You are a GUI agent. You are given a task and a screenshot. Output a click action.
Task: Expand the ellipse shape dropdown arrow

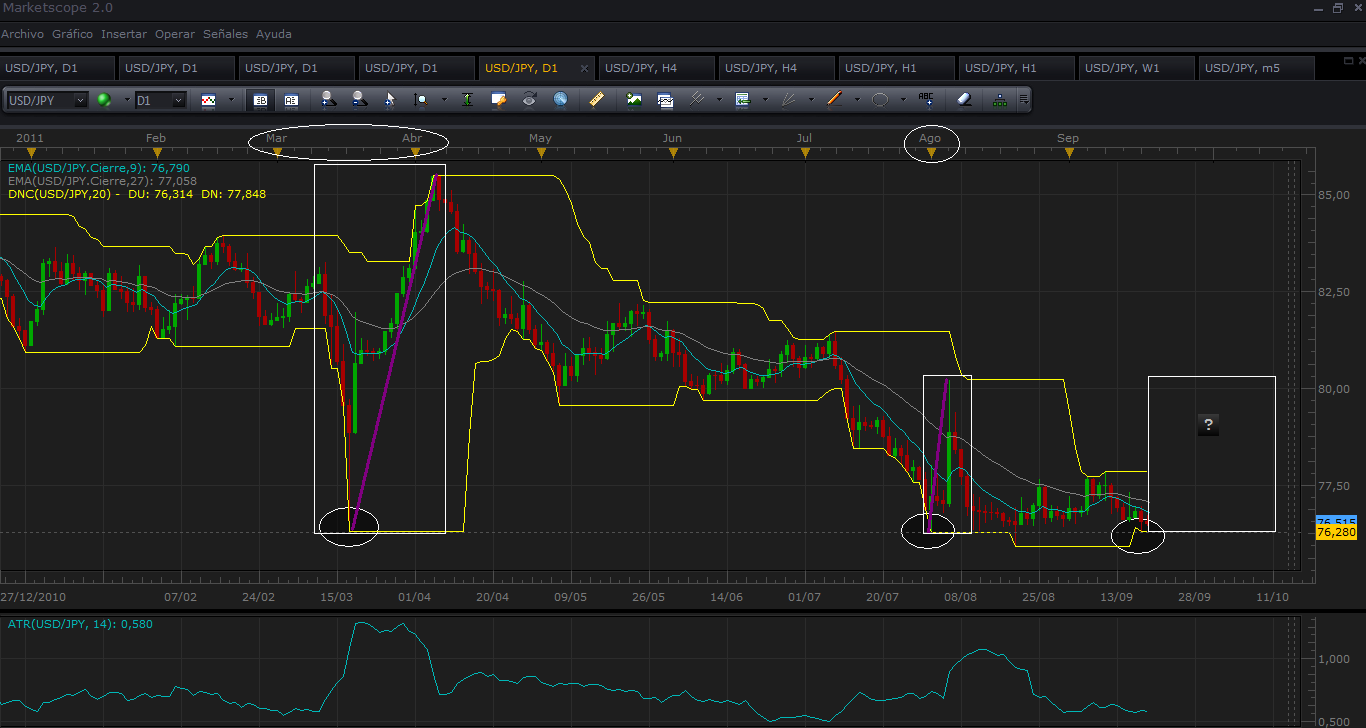tap(903, 100)
